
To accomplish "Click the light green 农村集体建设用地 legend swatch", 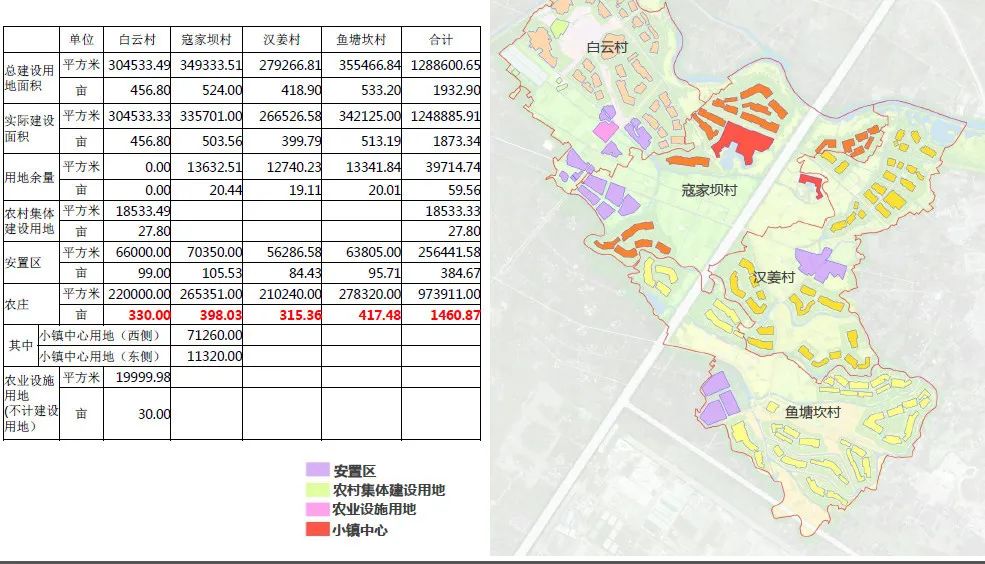I will [x=318, y=490].
